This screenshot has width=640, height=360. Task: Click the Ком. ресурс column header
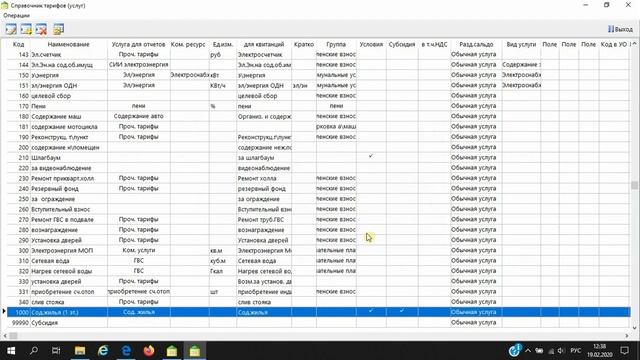coord(189,44)
